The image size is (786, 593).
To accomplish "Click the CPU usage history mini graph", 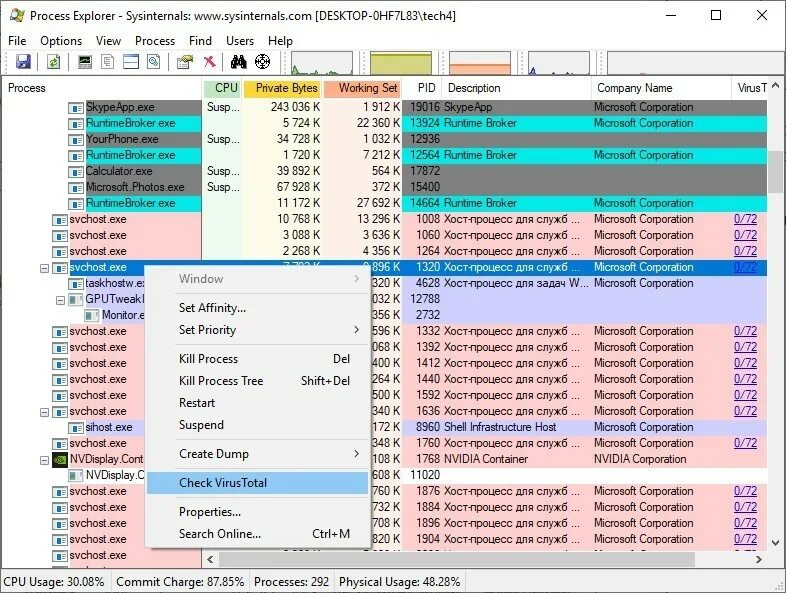I will click(x=321, y=63).
